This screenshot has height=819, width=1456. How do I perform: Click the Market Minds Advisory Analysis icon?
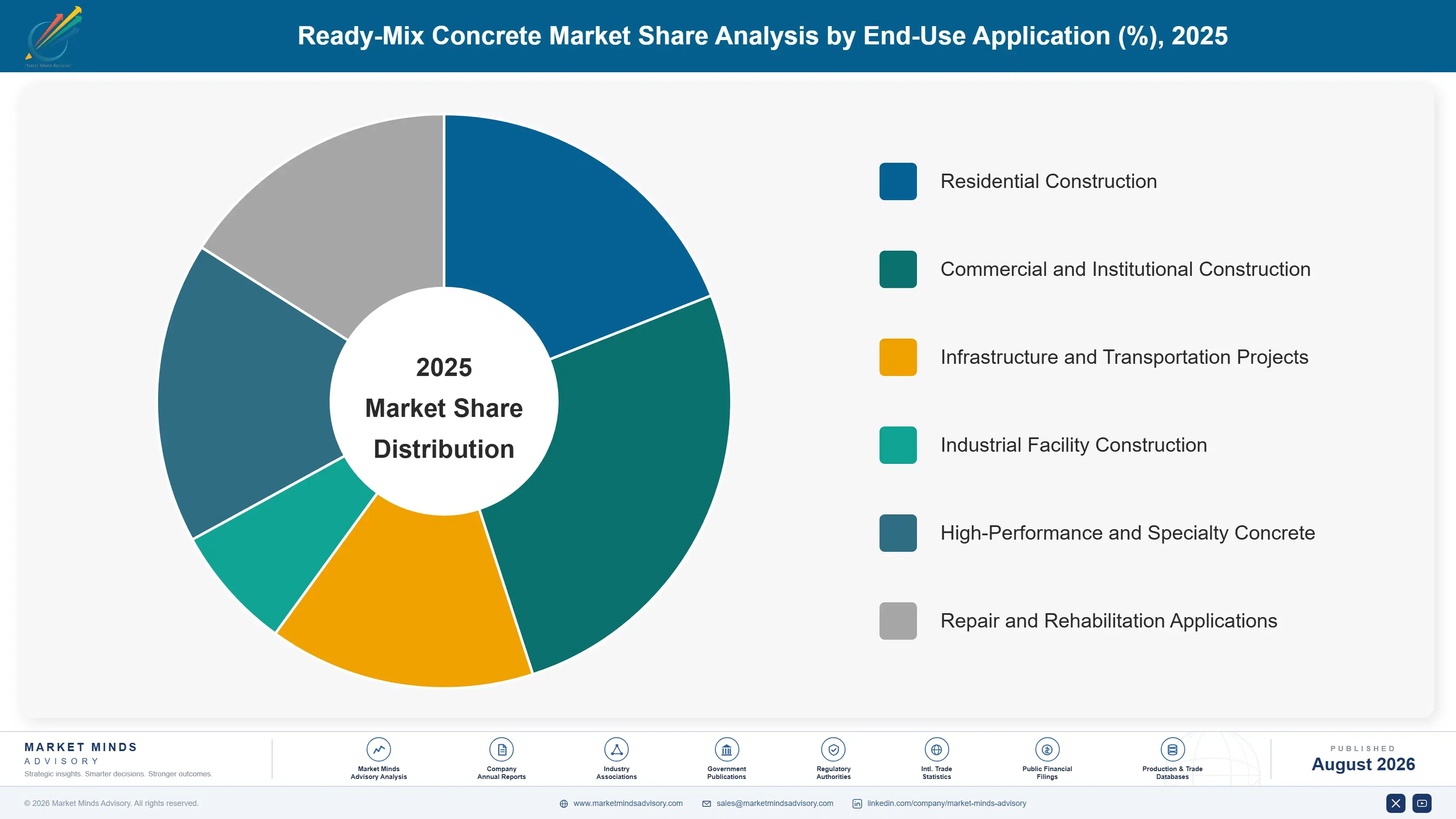coord(379,749)
